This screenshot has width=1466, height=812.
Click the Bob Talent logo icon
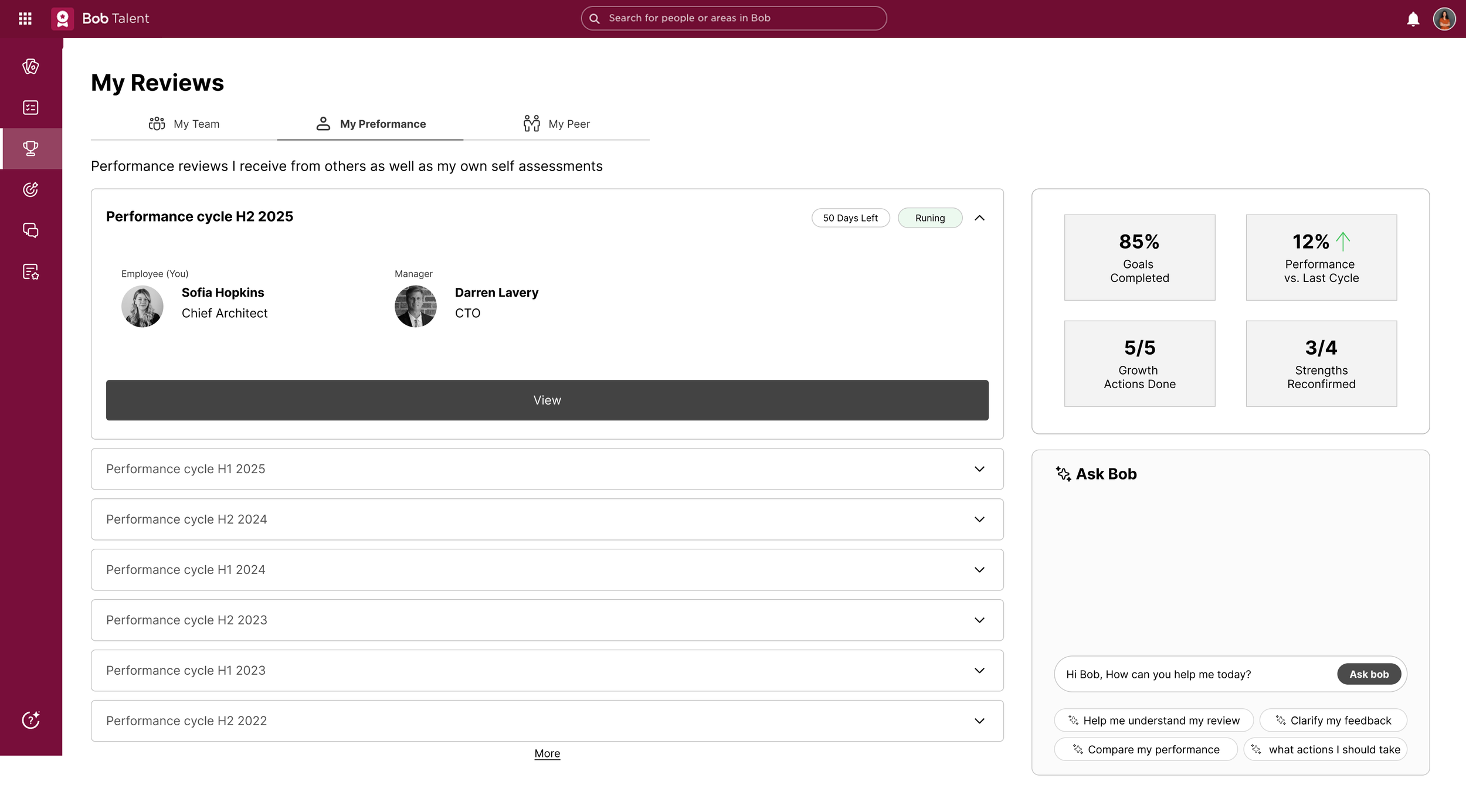pos(62,18)
